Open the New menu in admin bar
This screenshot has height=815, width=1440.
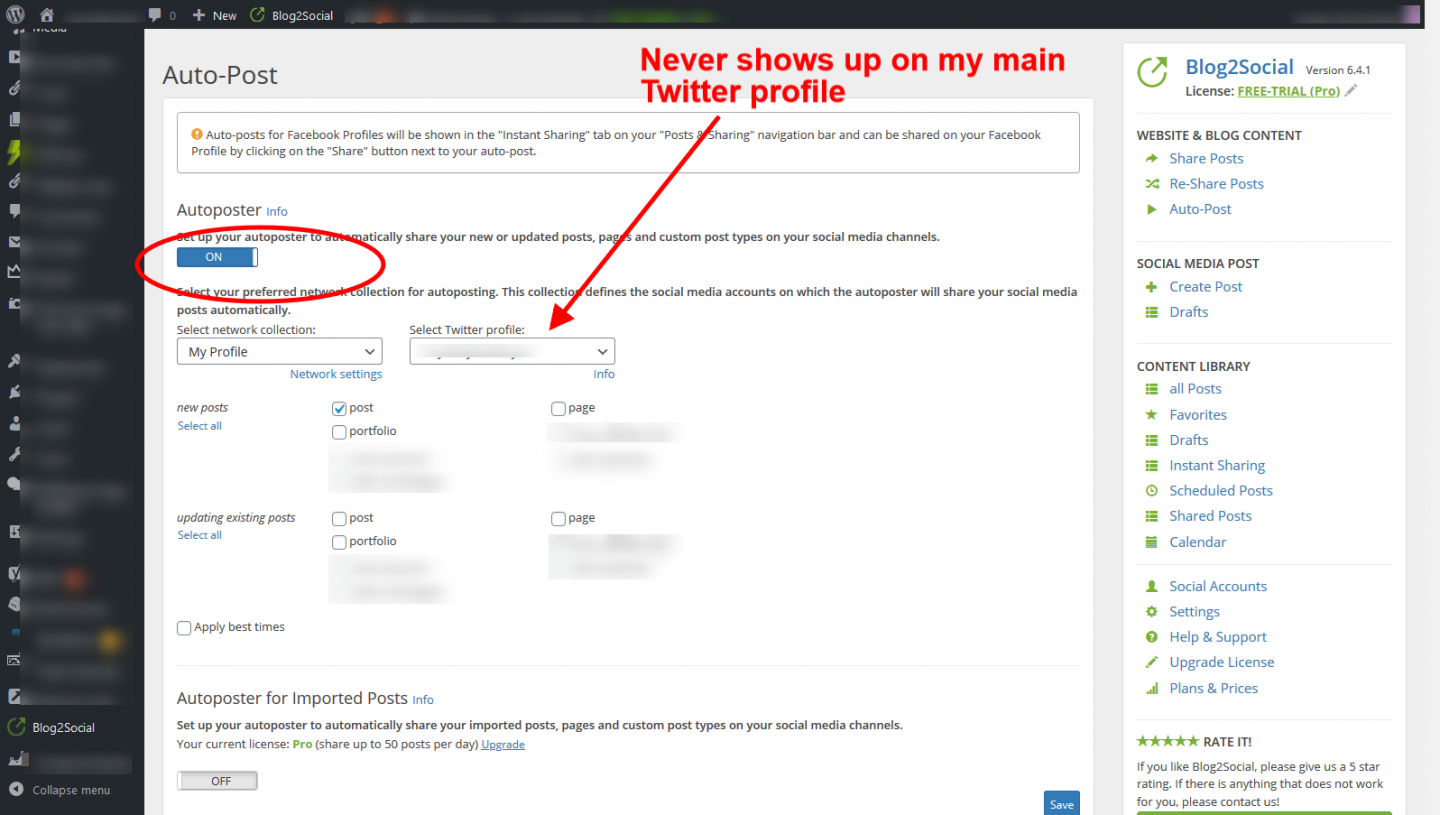pos(215,15)
